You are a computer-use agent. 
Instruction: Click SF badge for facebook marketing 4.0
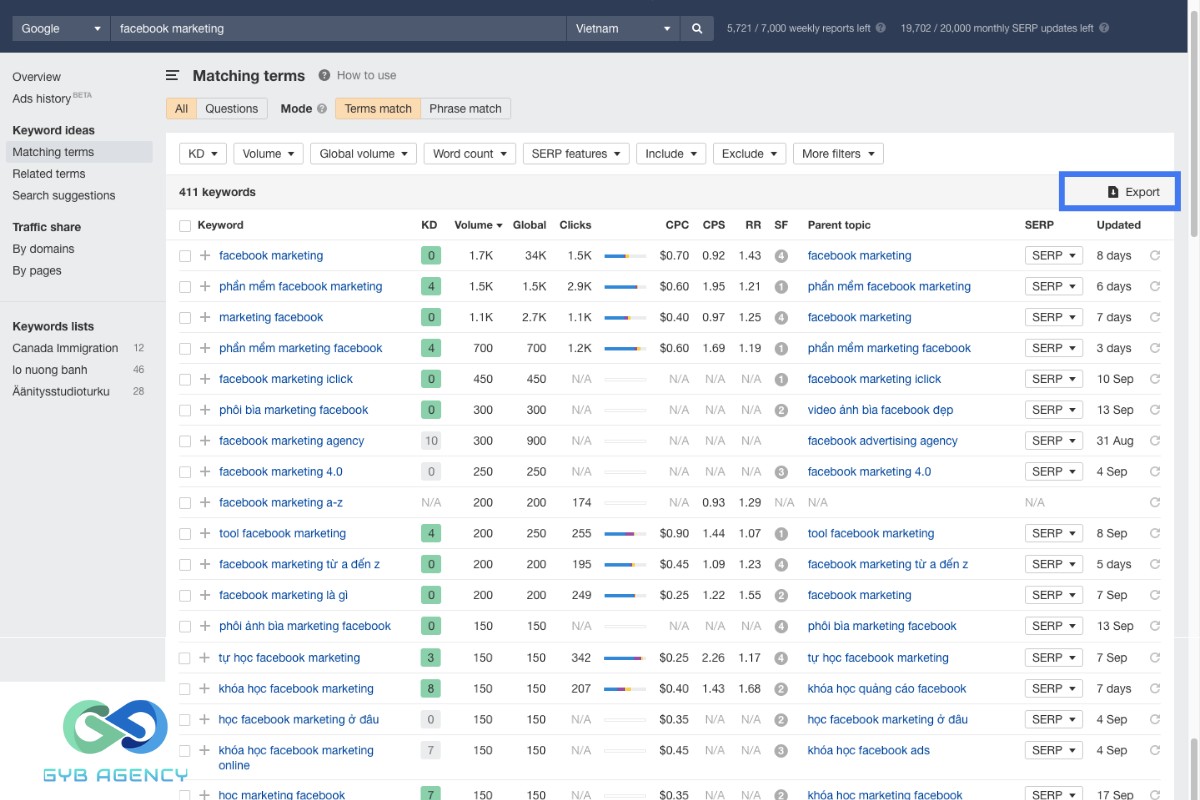pyautogui.click(x=781, y=472)
